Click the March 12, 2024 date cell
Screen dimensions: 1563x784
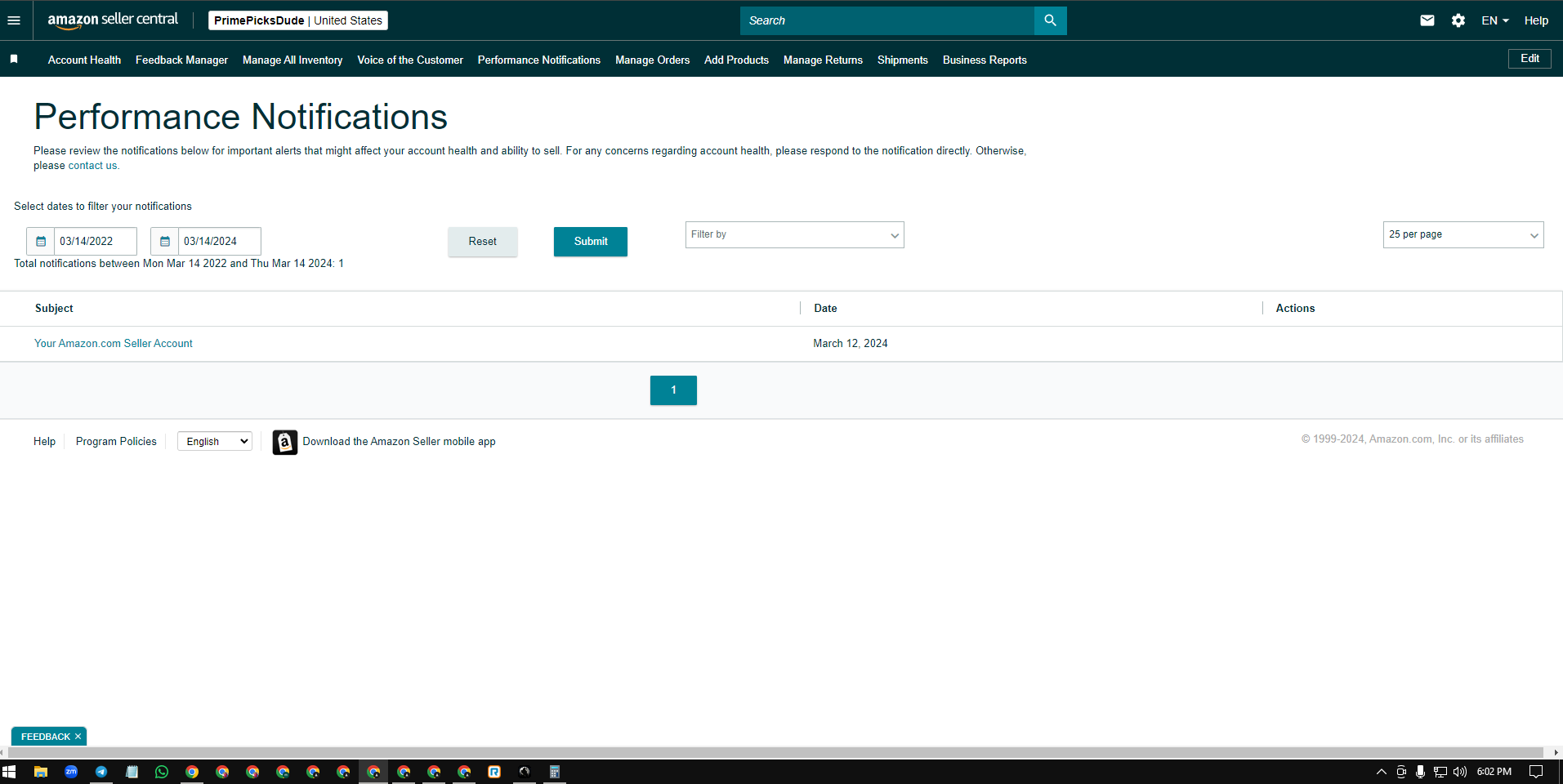850,344
